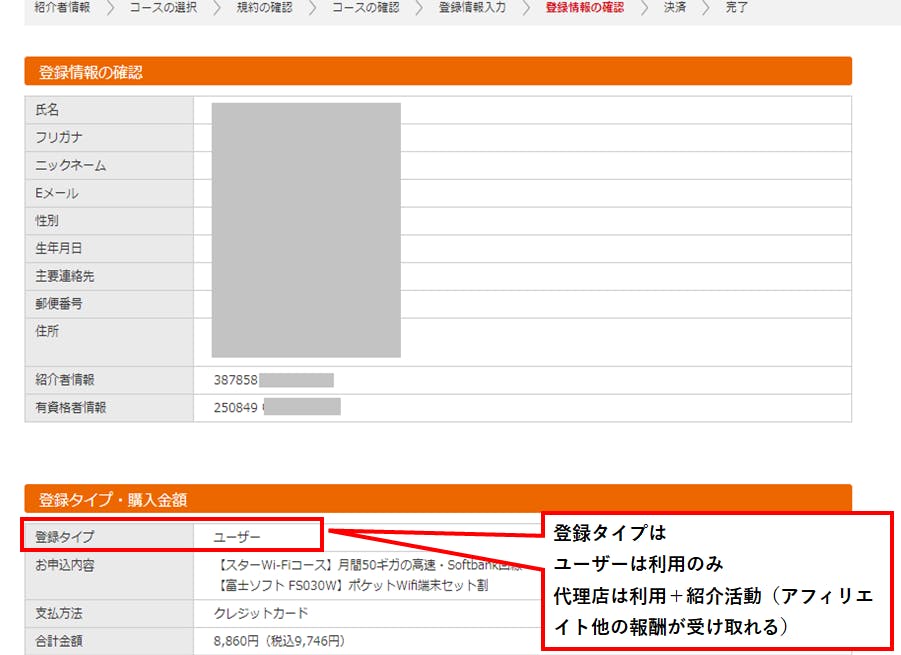This screenshot has height=655, width=901.
Task: Click the referrer ID value starting with 387858
Action: (x=236, y=380)
